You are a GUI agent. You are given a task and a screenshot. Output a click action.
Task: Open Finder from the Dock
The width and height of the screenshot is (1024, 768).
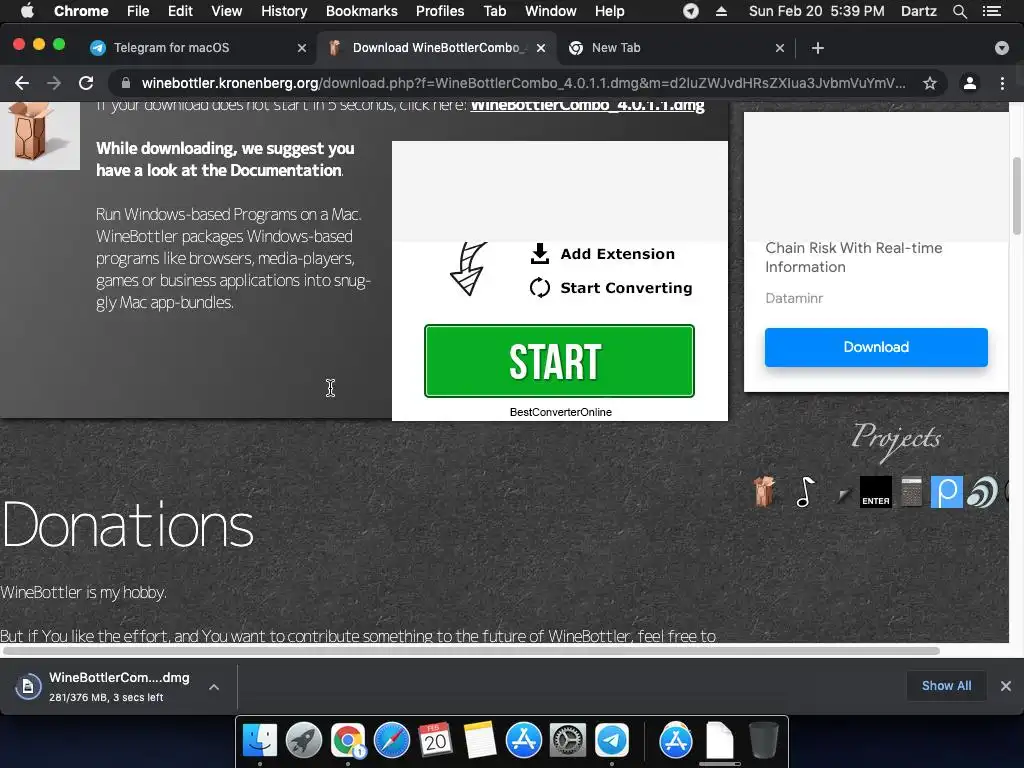(x=260, y=741)
